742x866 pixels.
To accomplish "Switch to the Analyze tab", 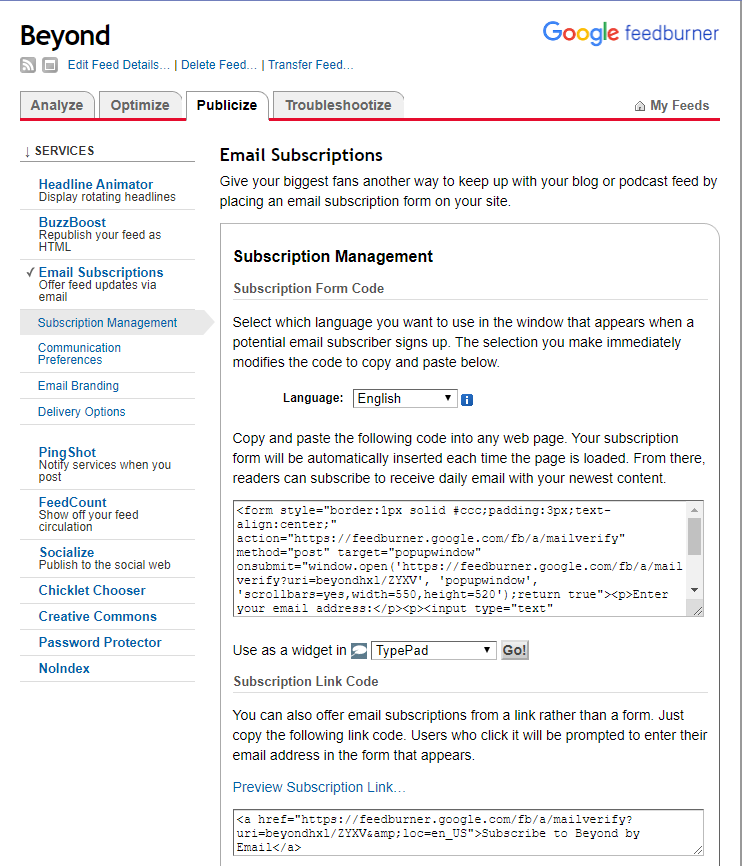I will pos(57,105).
